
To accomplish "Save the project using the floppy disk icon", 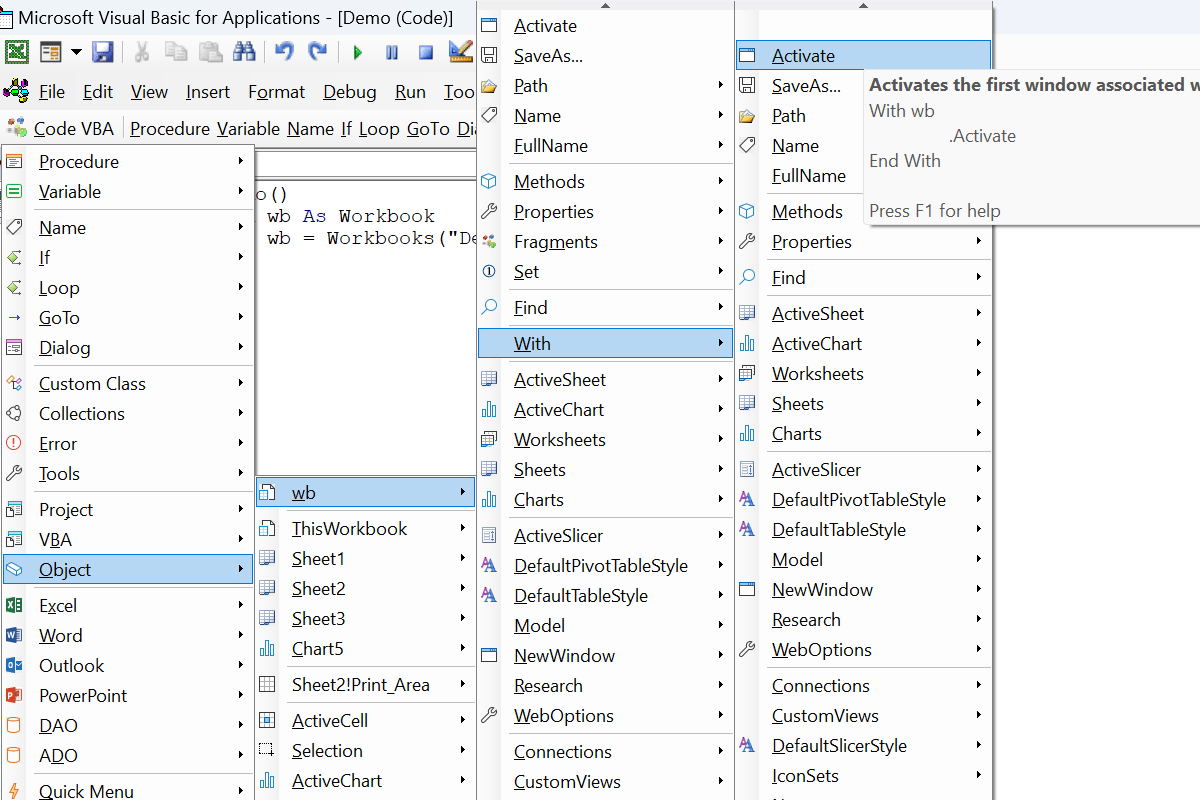I will pos(103,52).
